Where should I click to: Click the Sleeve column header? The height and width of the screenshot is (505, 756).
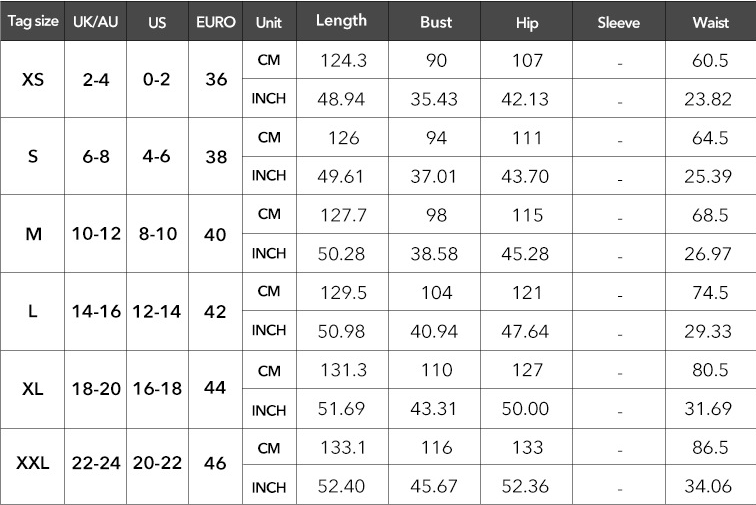click(x=619, y=22)
